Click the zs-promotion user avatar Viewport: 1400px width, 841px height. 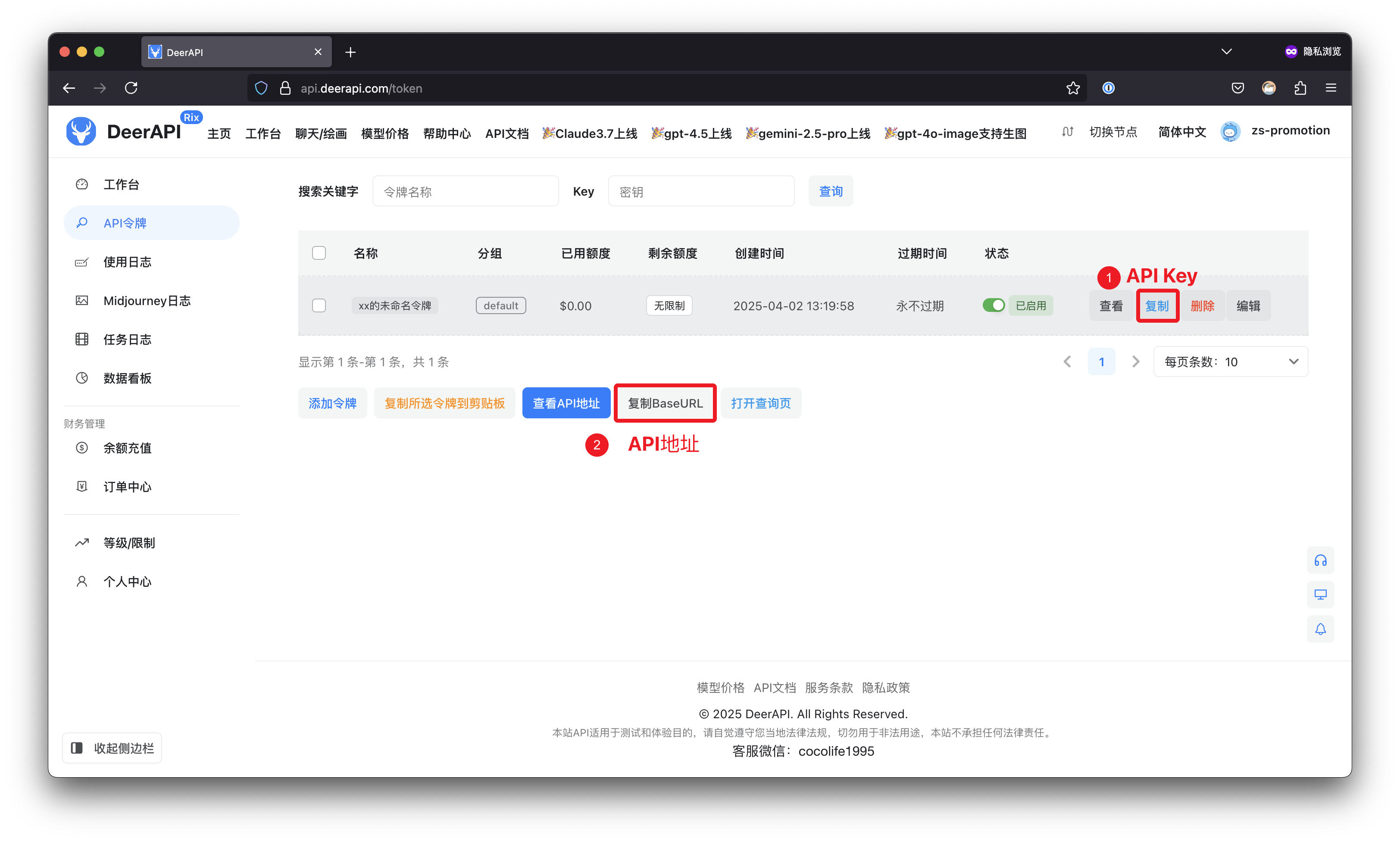tap(1230, 131)
